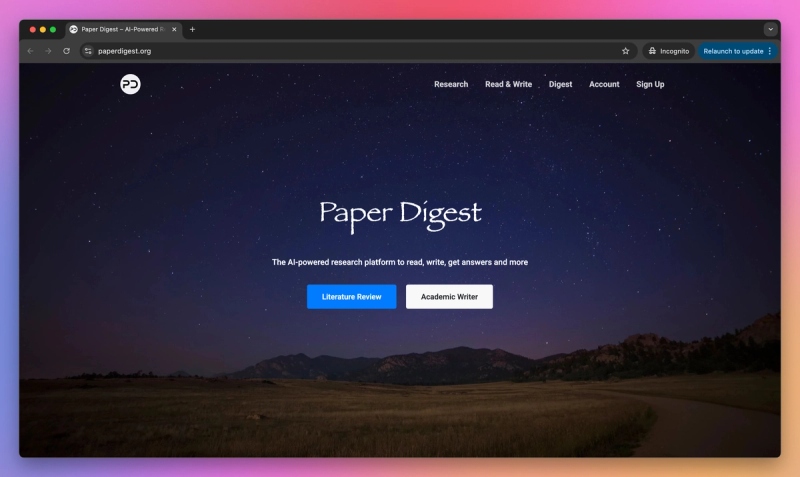Open a new tab with plus button

pos(192,30)
